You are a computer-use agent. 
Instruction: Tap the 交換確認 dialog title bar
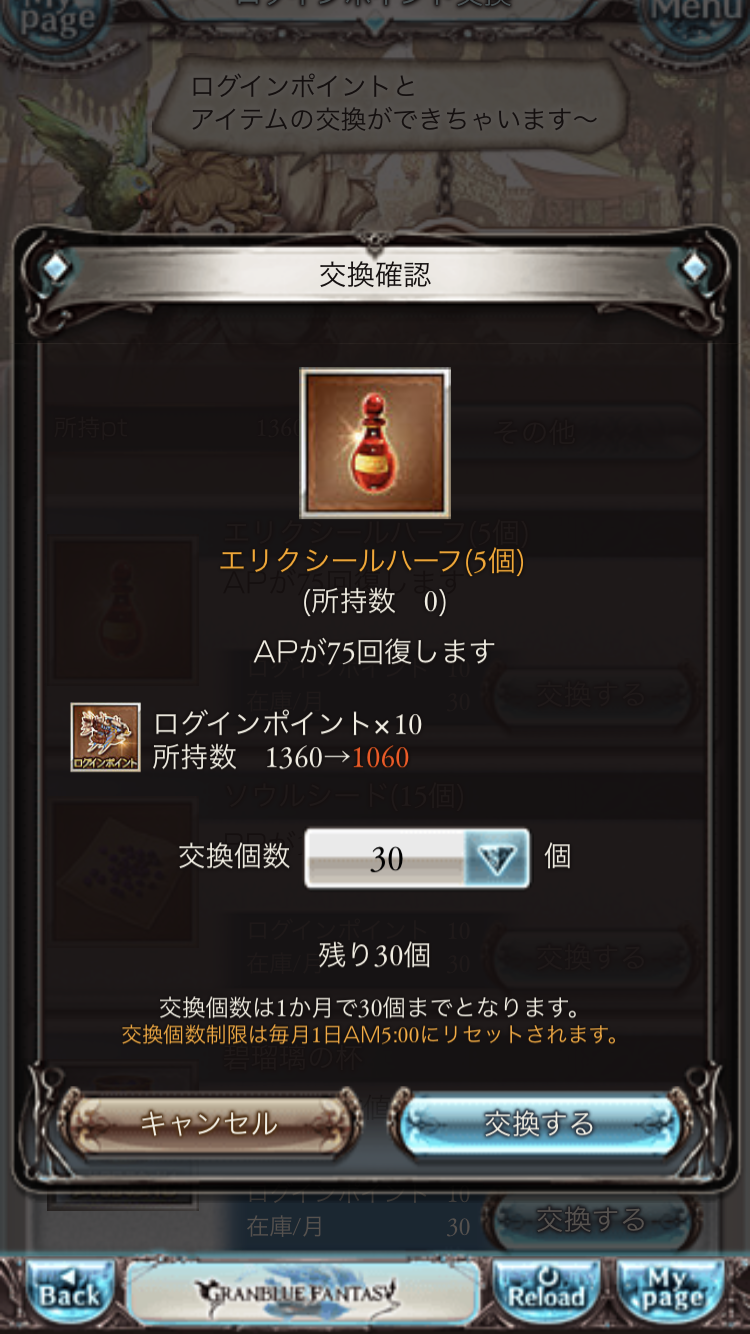(375, 275)
